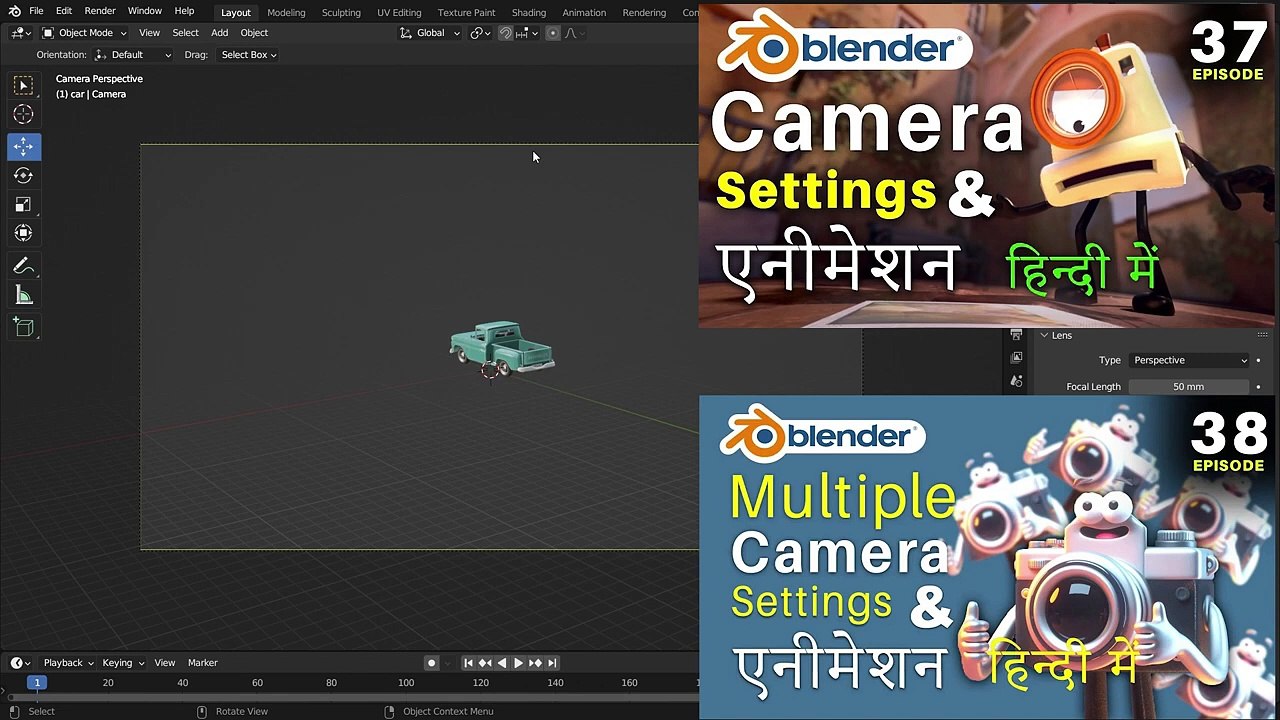
Task: Open the Edit menu
Action: (64, 11)
